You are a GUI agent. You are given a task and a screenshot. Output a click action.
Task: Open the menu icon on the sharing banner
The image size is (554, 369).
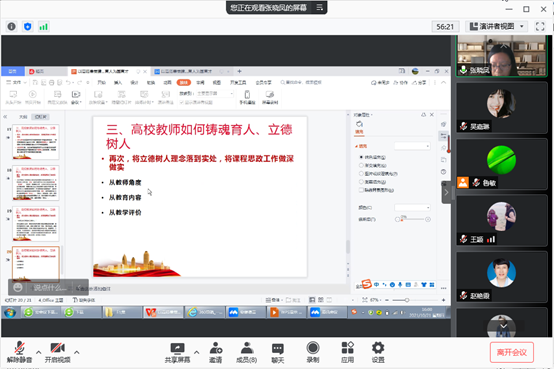pos(320,7)
